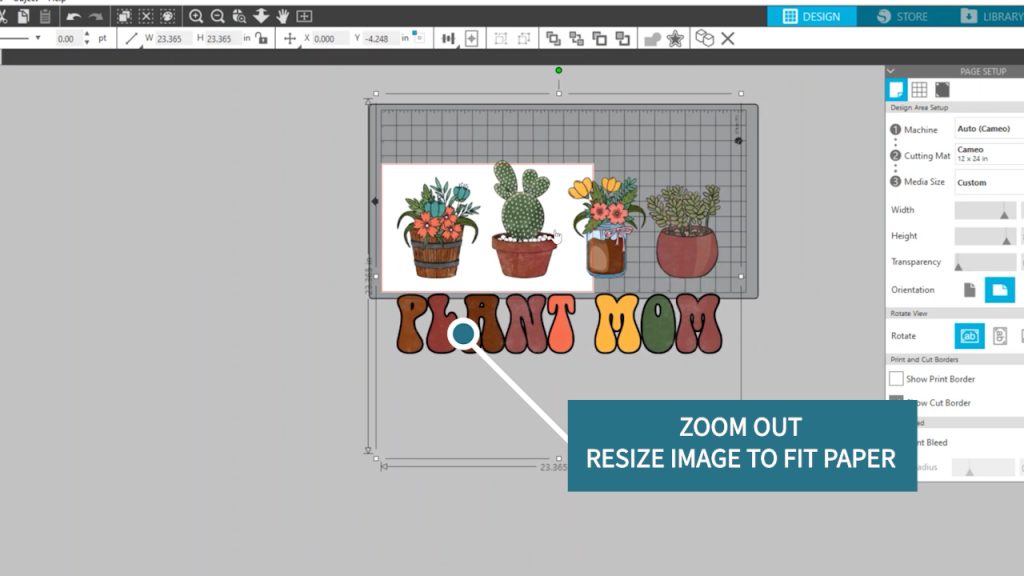Viewport: 1024px width, 576px height.
Task: Click the Transparency slider
Action: coord(985,262)
